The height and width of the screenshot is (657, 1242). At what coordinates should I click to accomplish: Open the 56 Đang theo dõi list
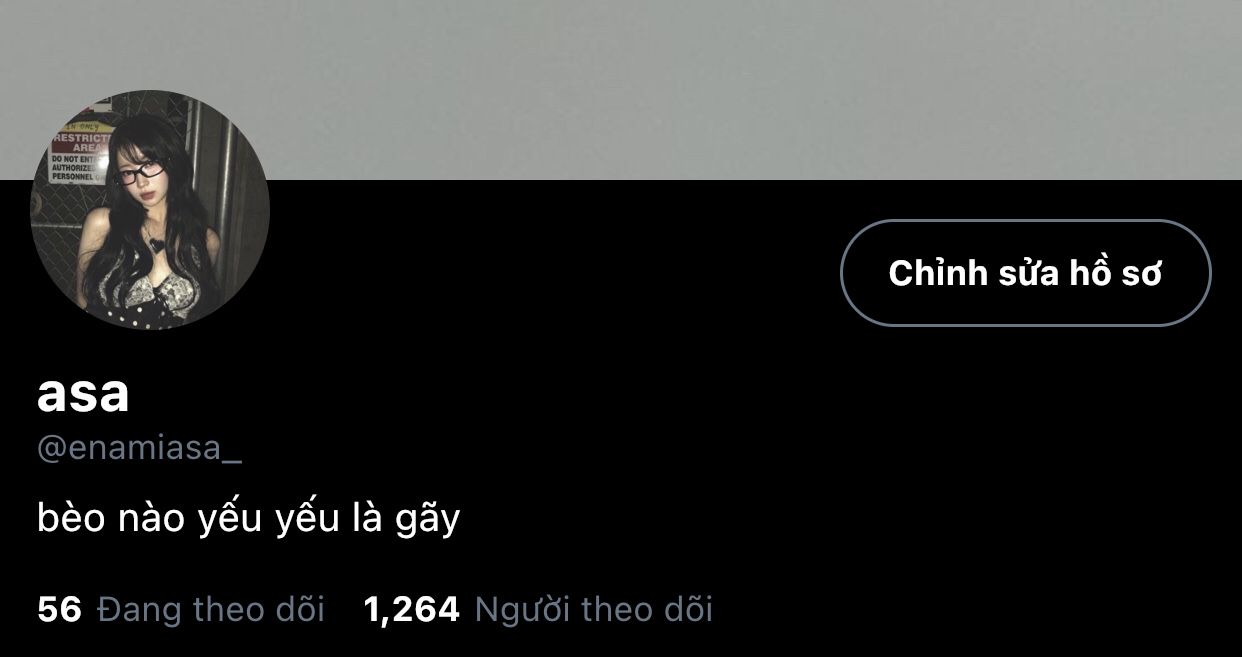tap(181, 609)
